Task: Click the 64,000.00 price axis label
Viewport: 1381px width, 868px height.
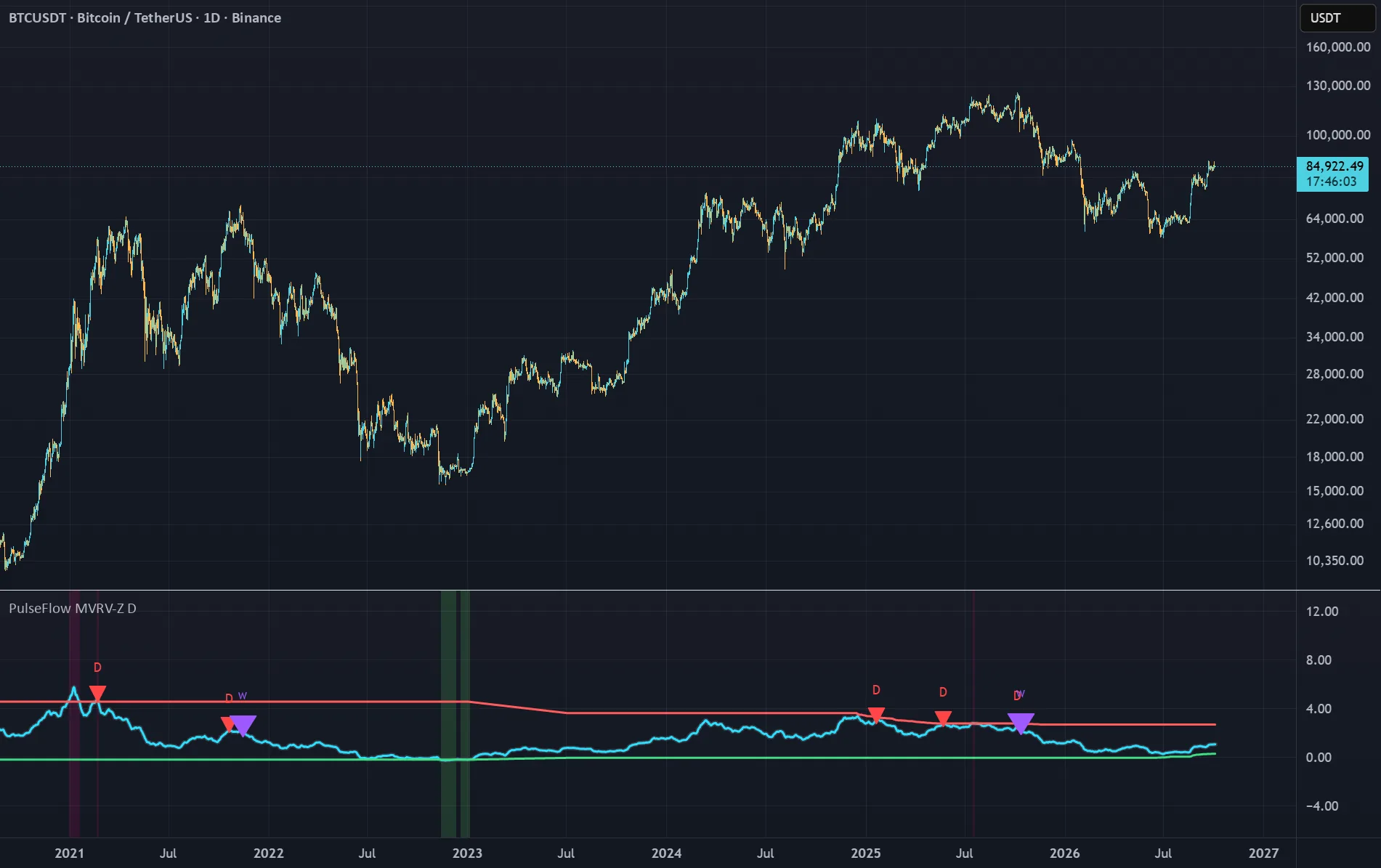Action: pyautogui.click(x=1335, y=219)
